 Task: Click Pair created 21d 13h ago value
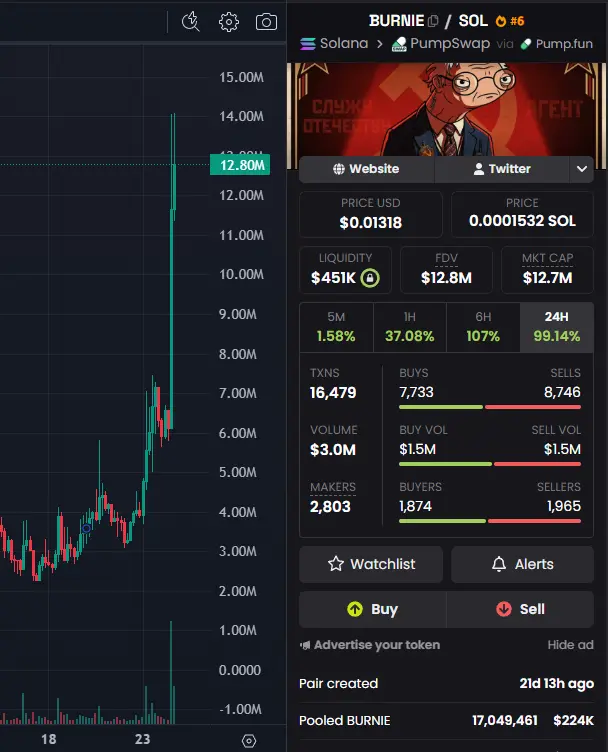tap(556, 683)
